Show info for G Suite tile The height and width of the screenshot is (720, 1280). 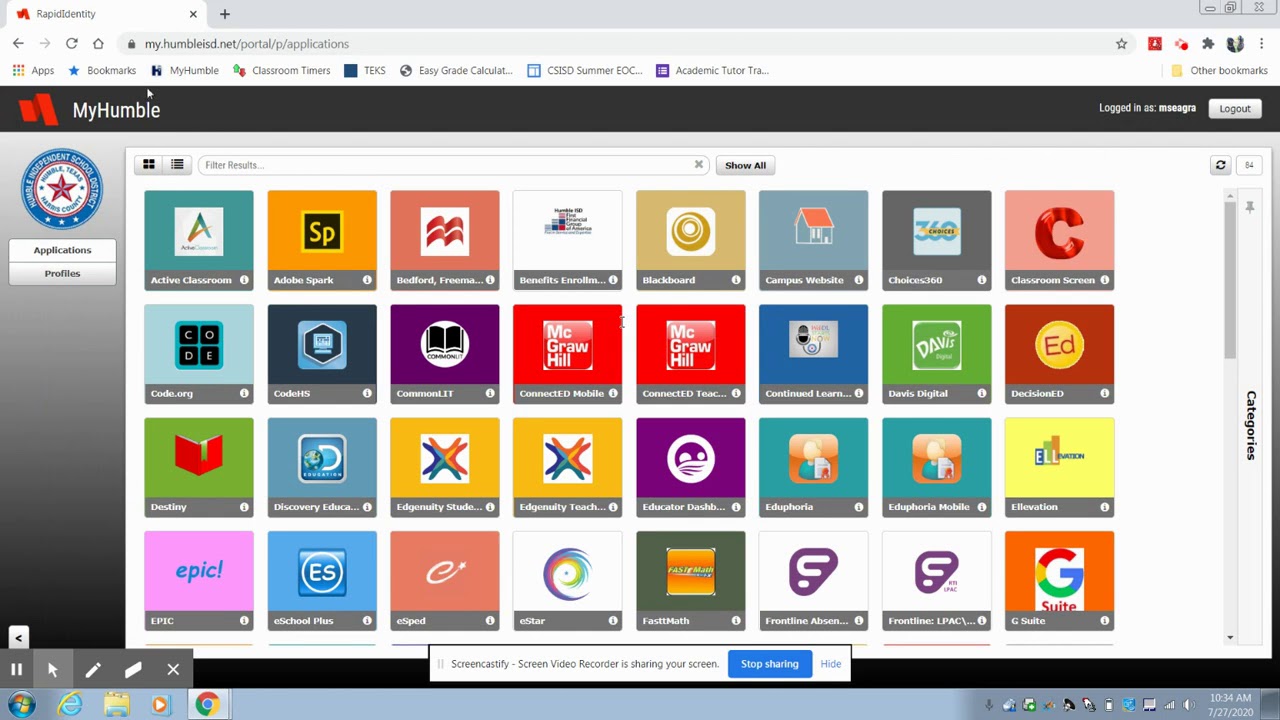click(1105, 621)
